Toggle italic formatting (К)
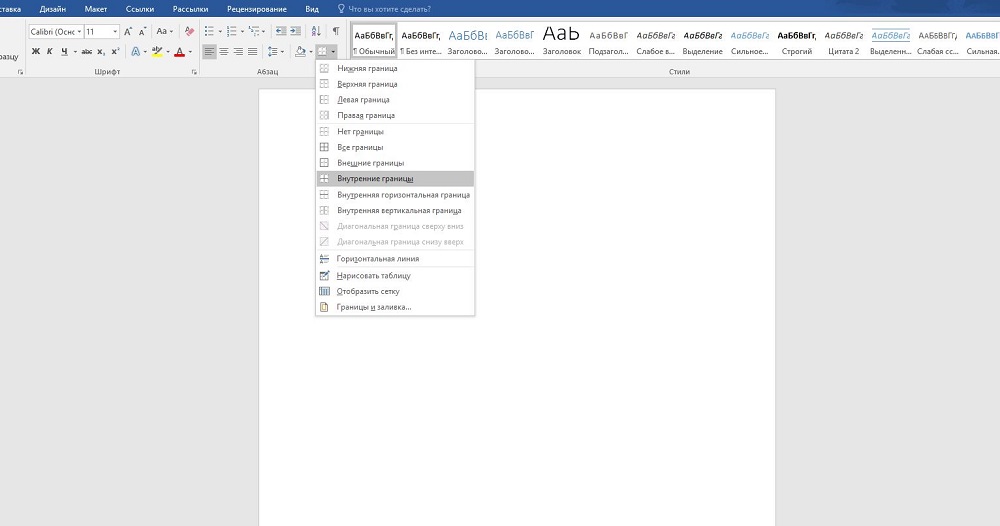This screenshot has height=526, width=1000. tap(49, 51)
